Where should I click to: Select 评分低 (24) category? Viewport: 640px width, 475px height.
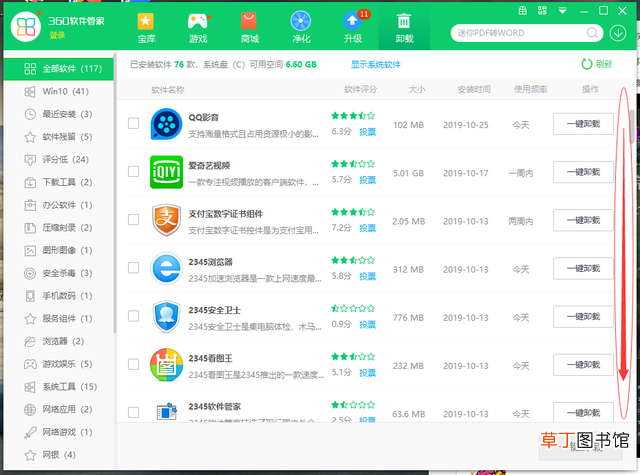click(x=58, y=160)
